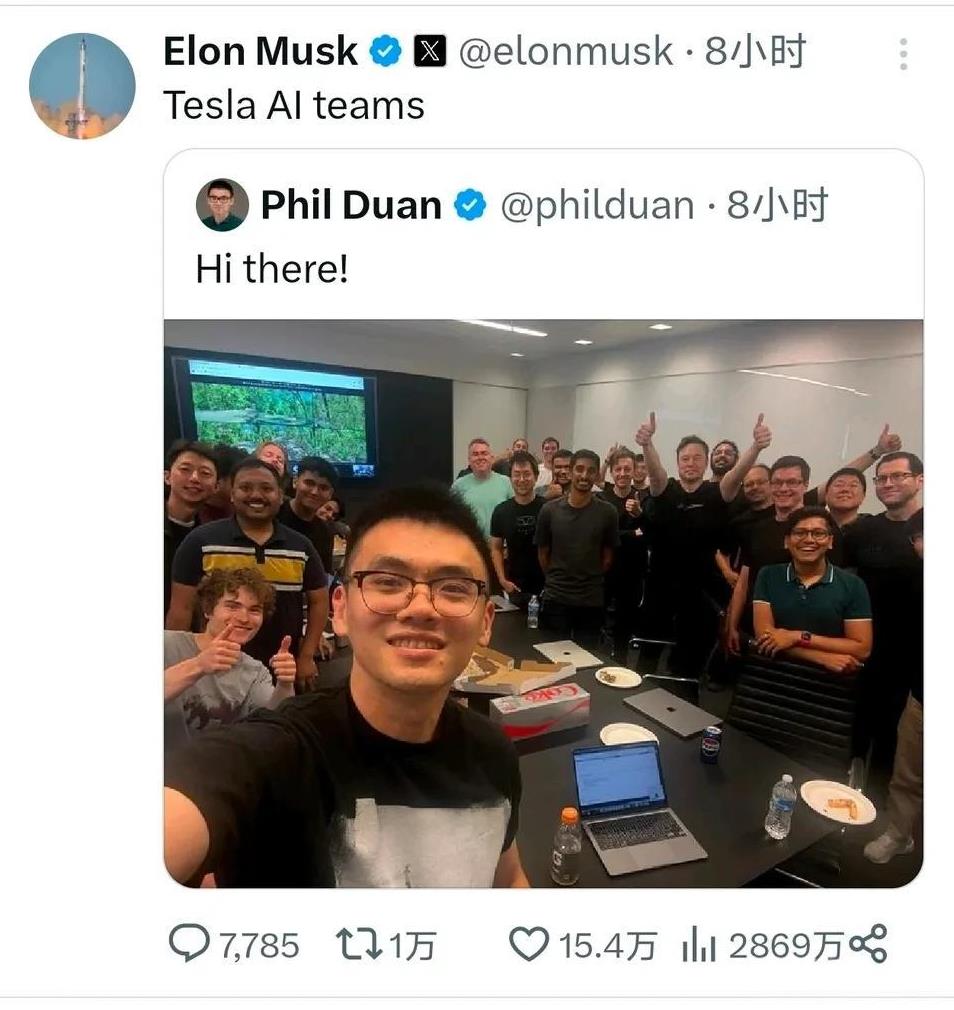This screenshot has width=954, height=1010.
Task: Click the 15.4万 likes count
Action: coord(607,946)
